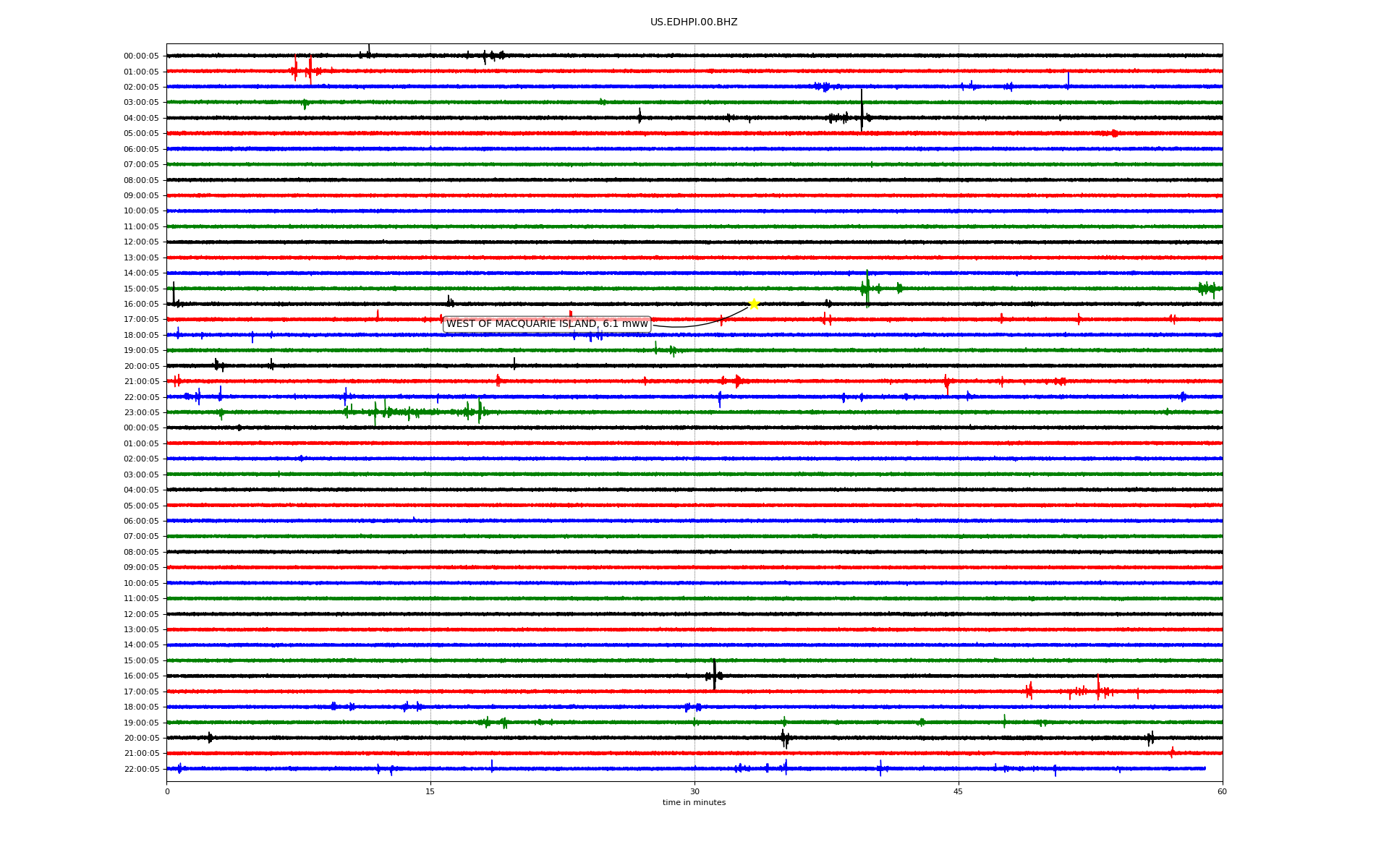Click the 23:00:05 row time label
The width and height of the screenshot is (1389, 868).
[141, 413]
